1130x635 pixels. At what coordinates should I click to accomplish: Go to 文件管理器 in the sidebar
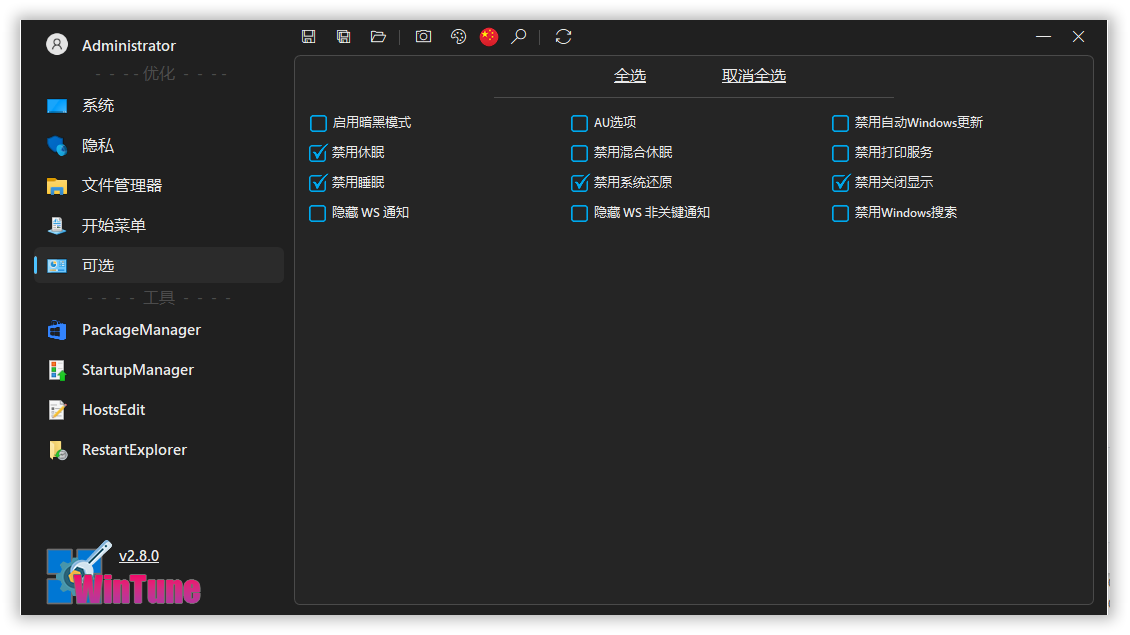[121, 186]
